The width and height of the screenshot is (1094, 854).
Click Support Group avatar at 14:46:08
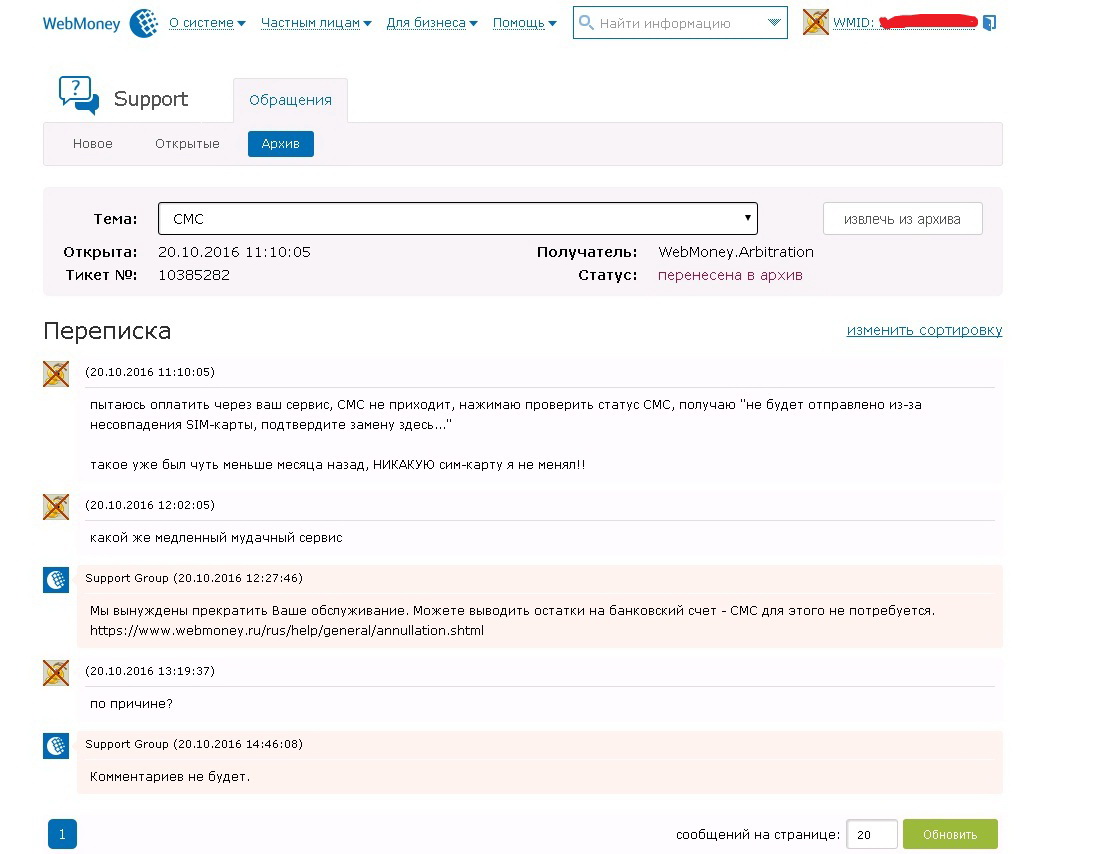coord(56,746)
